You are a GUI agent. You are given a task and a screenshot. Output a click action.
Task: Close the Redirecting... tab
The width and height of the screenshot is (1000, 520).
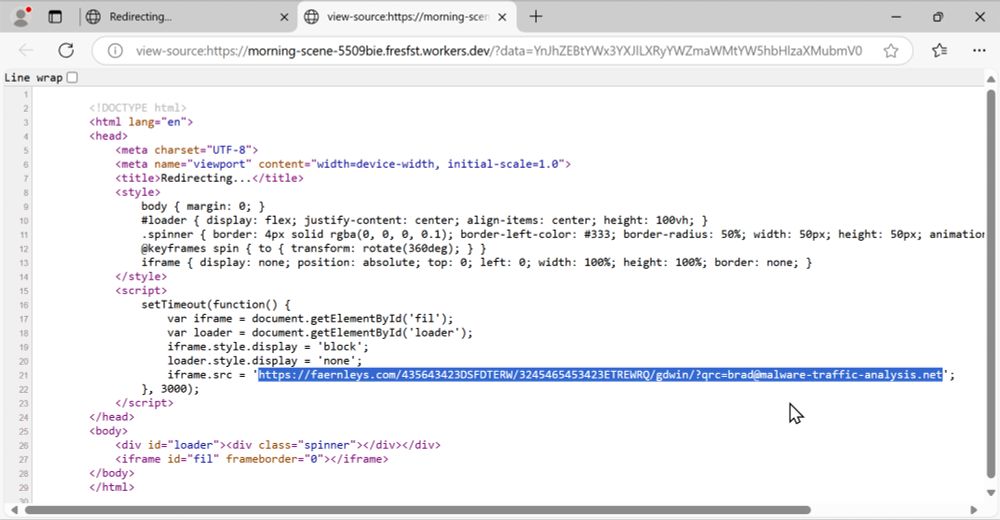tap(284, 17)
